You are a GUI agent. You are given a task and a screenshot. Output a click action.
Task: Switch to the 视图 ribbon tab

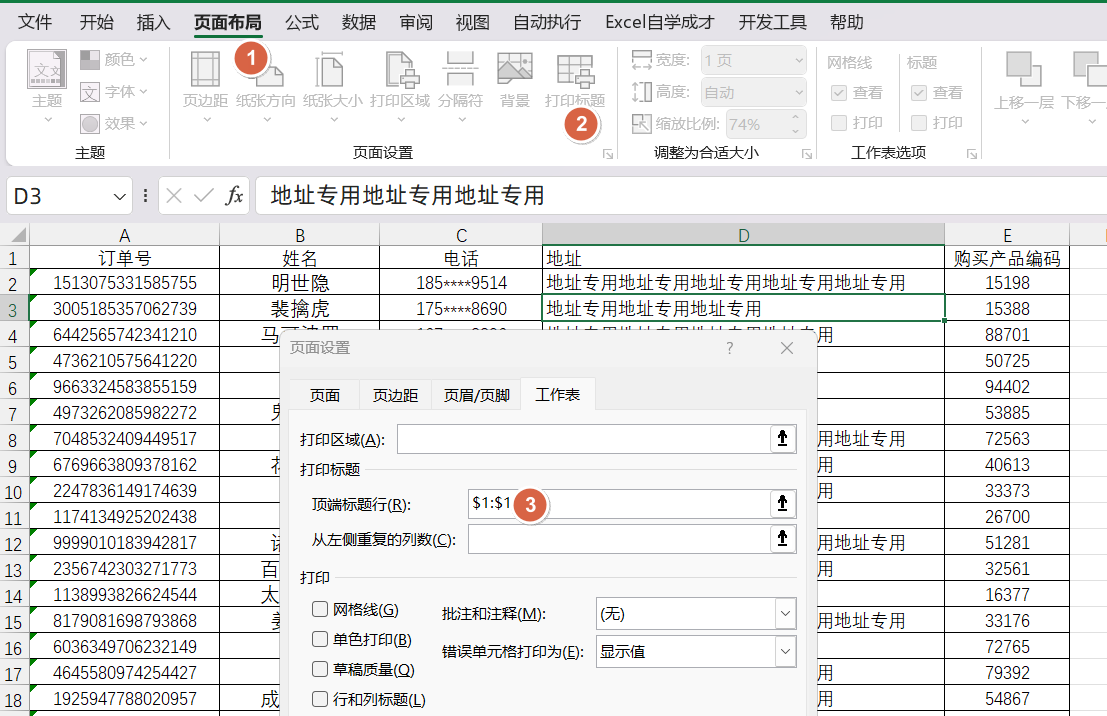point(472,23)
